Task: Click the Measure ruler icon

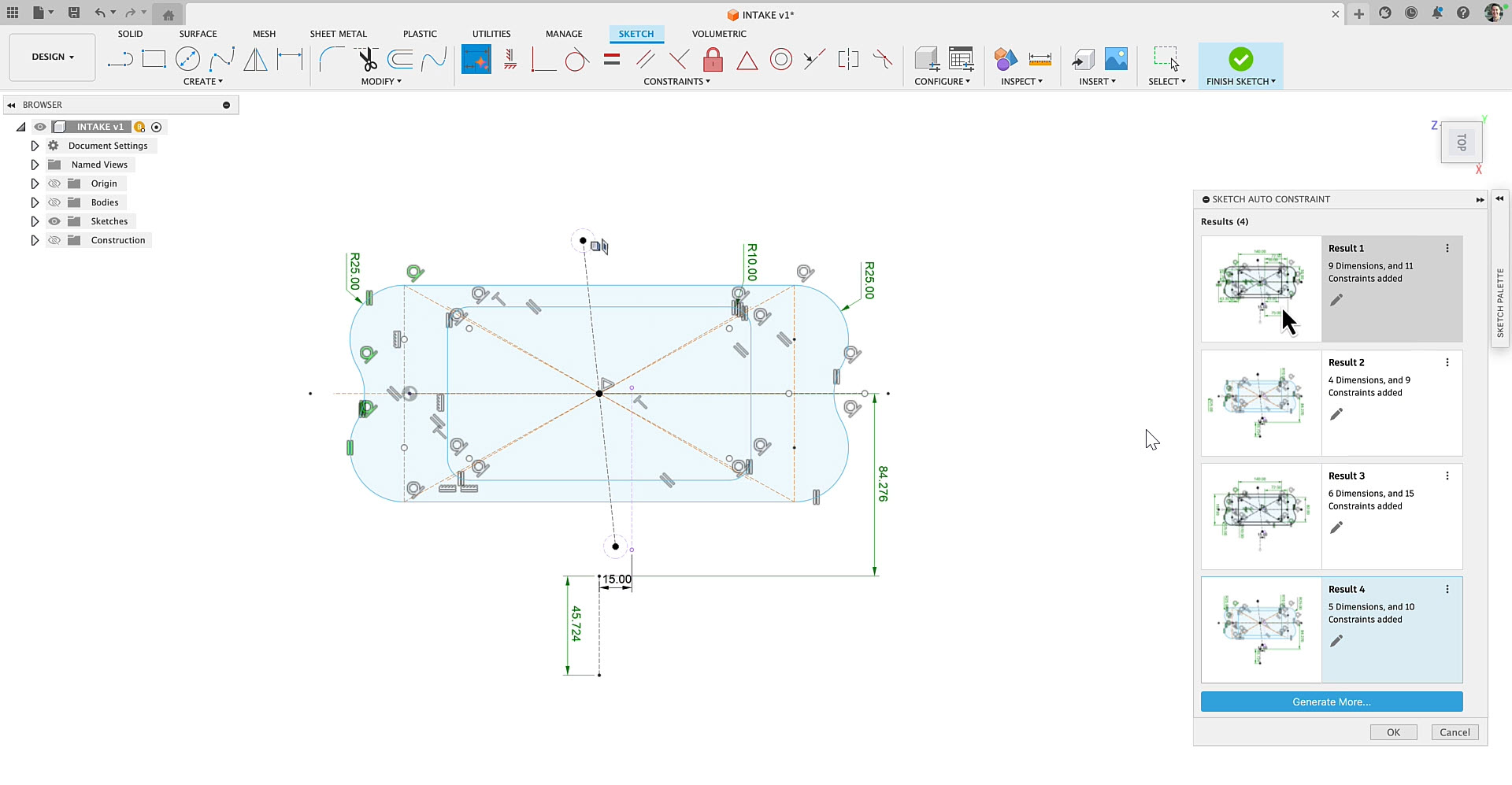Action: [x=1039, y=59]
